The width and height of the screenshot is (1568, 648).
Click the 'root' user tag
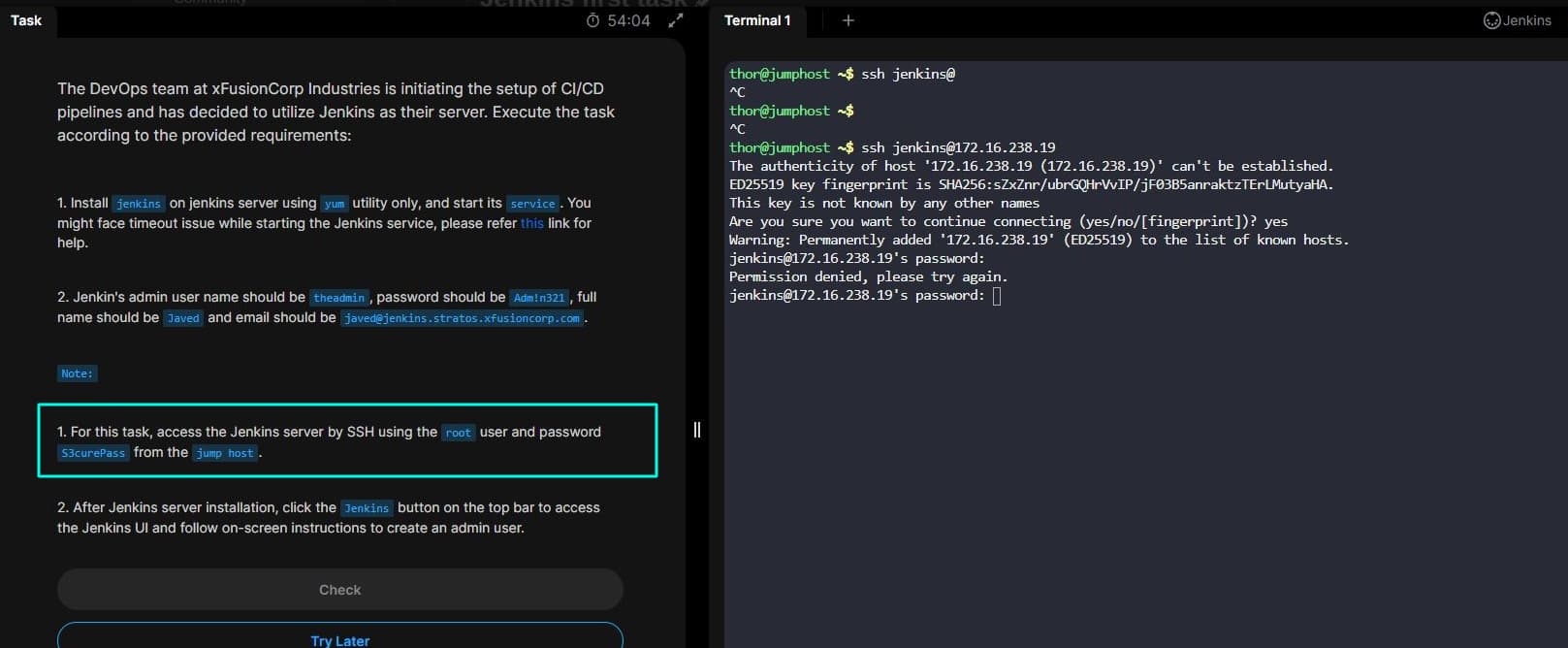point(458,433)
